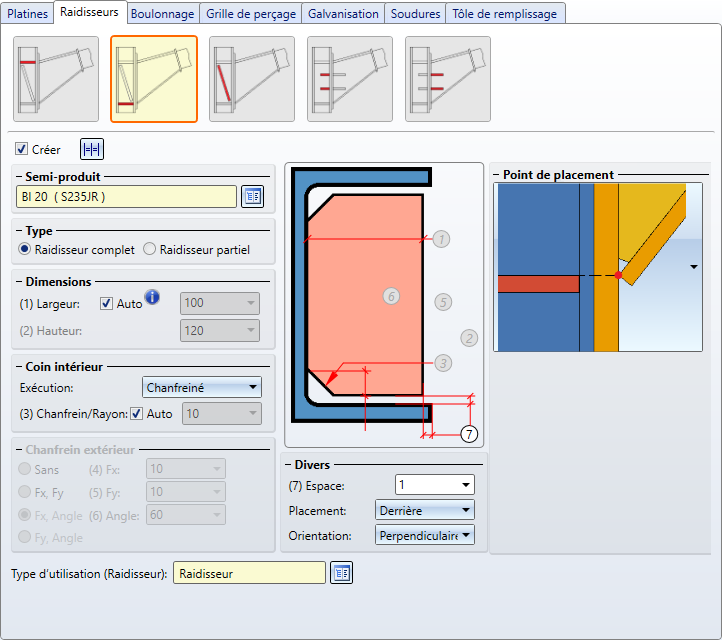The height and width of the screenshot is (640, 722).
Task: Select the double stiffener right-side layout icon
Action: coord(447,79)
